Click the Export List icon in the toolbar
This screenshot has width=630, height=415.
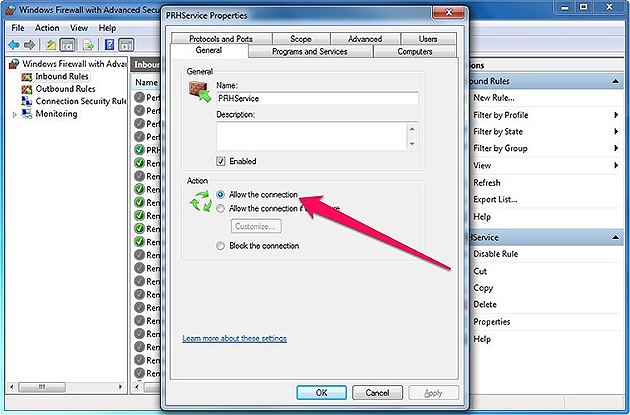[x=87, y=45]
